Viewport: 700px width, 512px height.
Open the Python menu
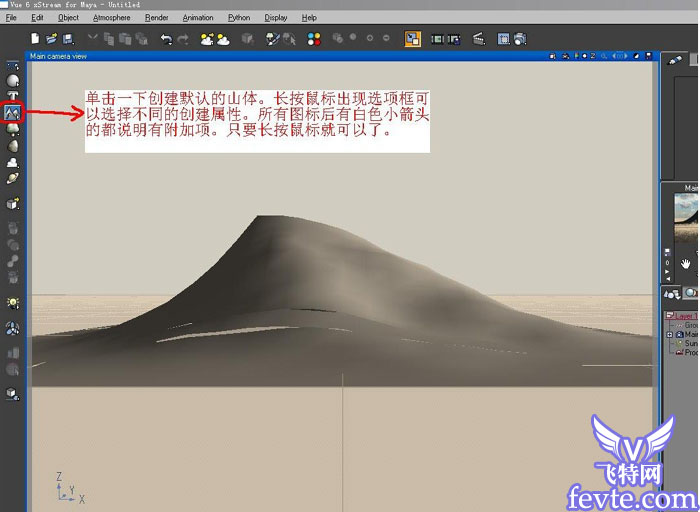tap(239, 17)
